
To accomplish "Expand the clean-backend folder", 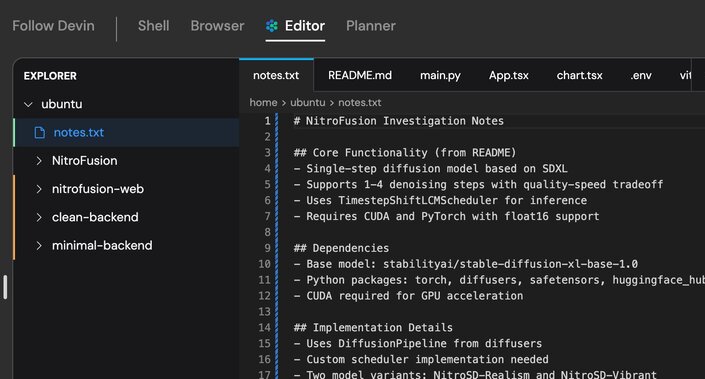I will point(39,218).
